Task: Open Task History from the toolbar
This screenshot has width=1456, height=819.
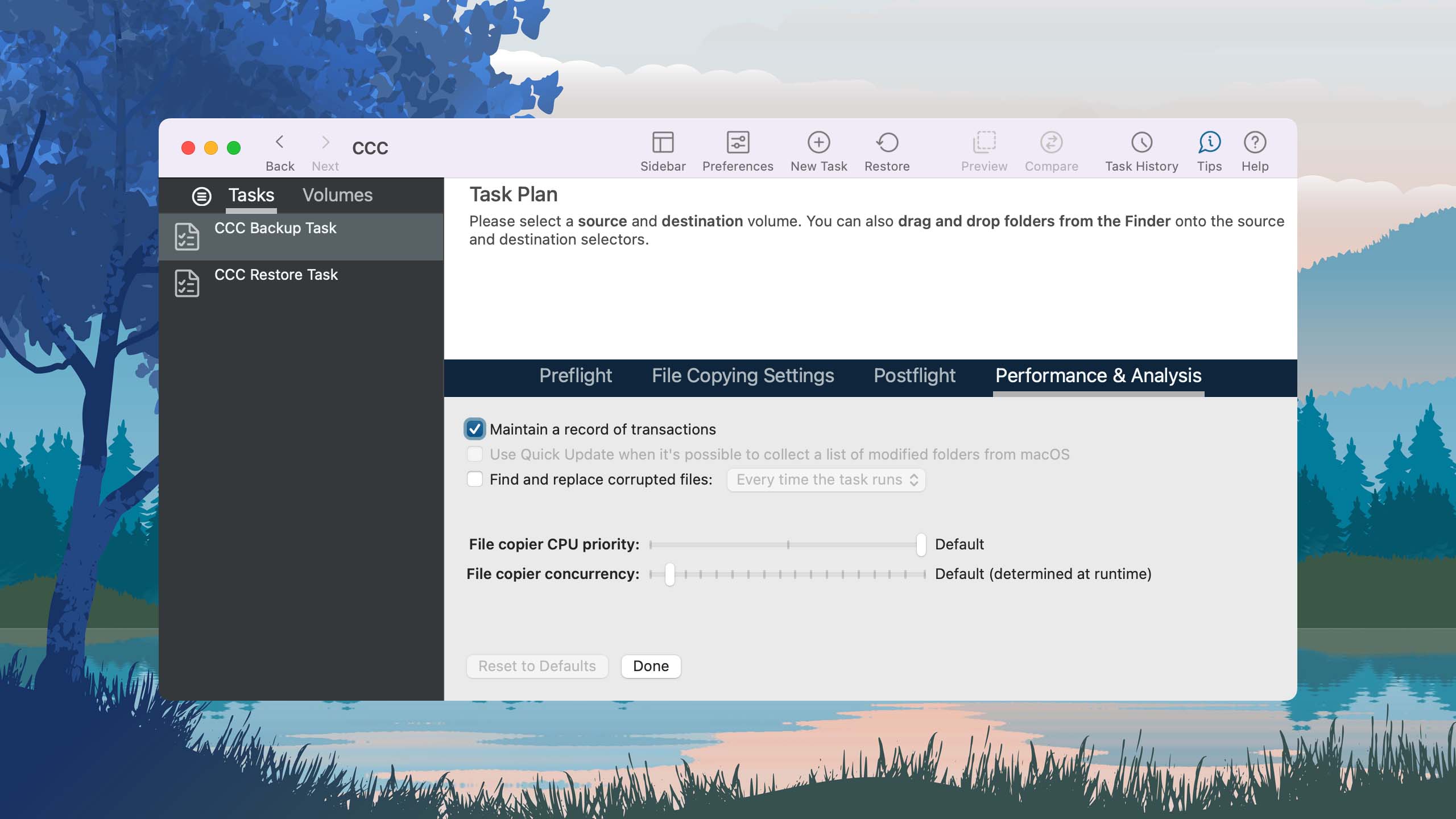Action: coord(1141,142)
